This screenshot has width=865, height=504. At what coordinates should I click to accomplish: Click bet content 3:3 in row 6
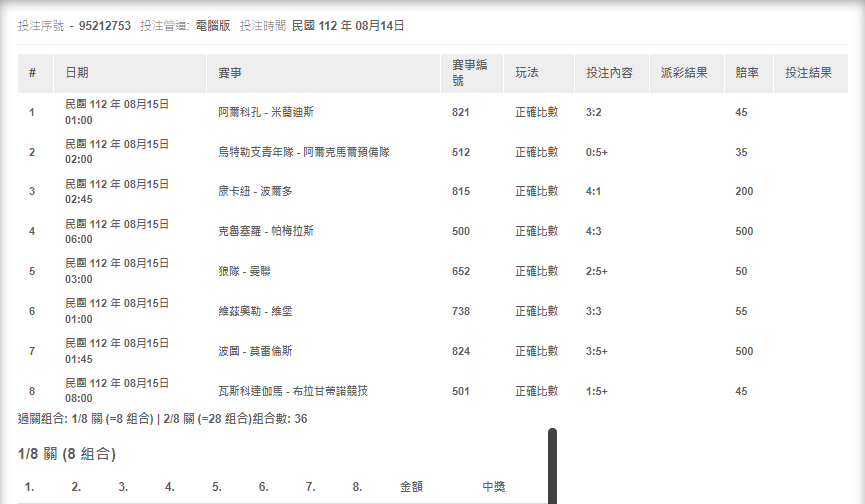click(594, 311)
